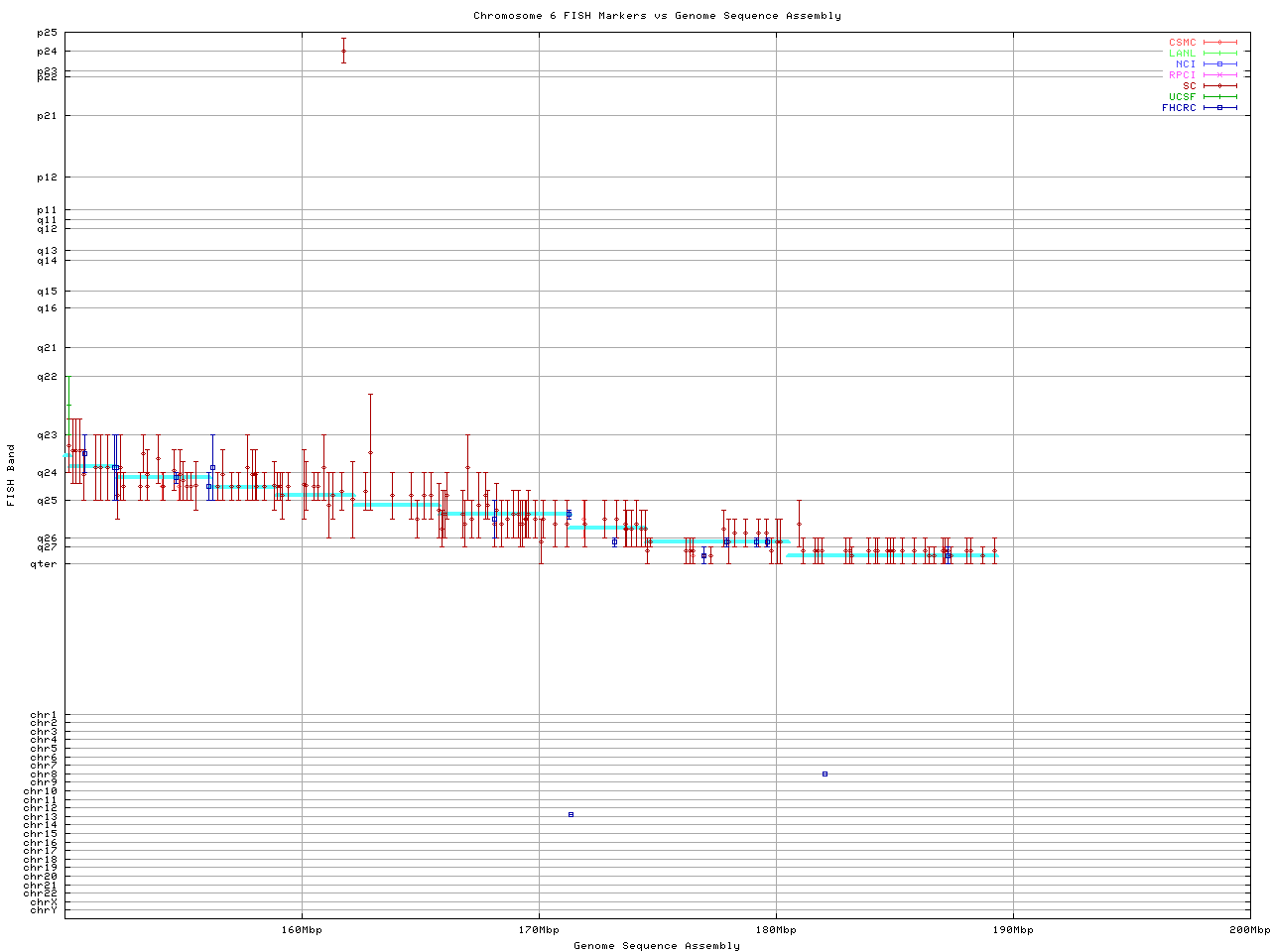
Task: Click the 200Mbp x-axis tick label
Action: click(x=1249, y=930)
